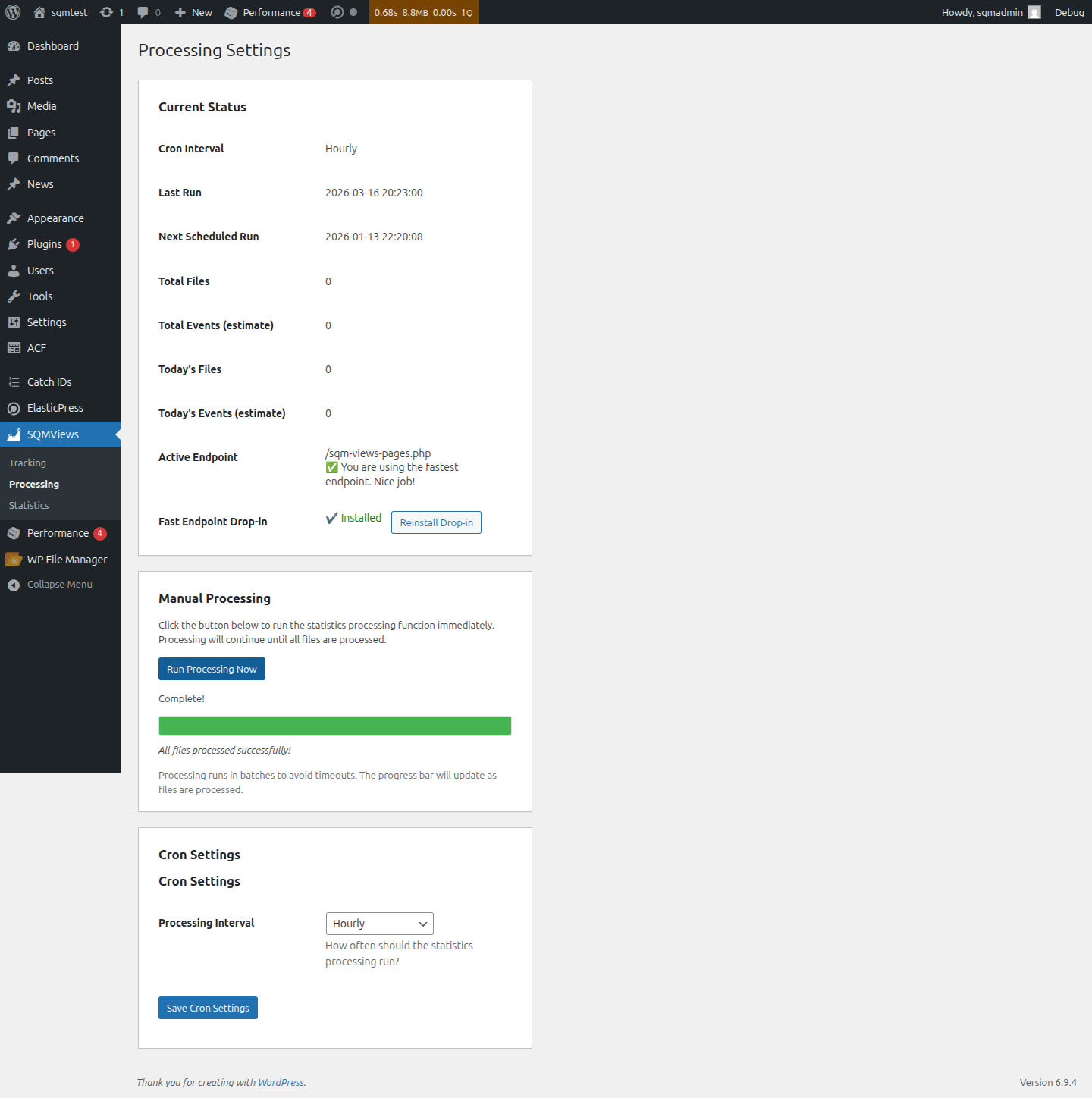
Task: Click the WP File Manager folder icon
Action: pyautogui.click(x=14, y=560)
